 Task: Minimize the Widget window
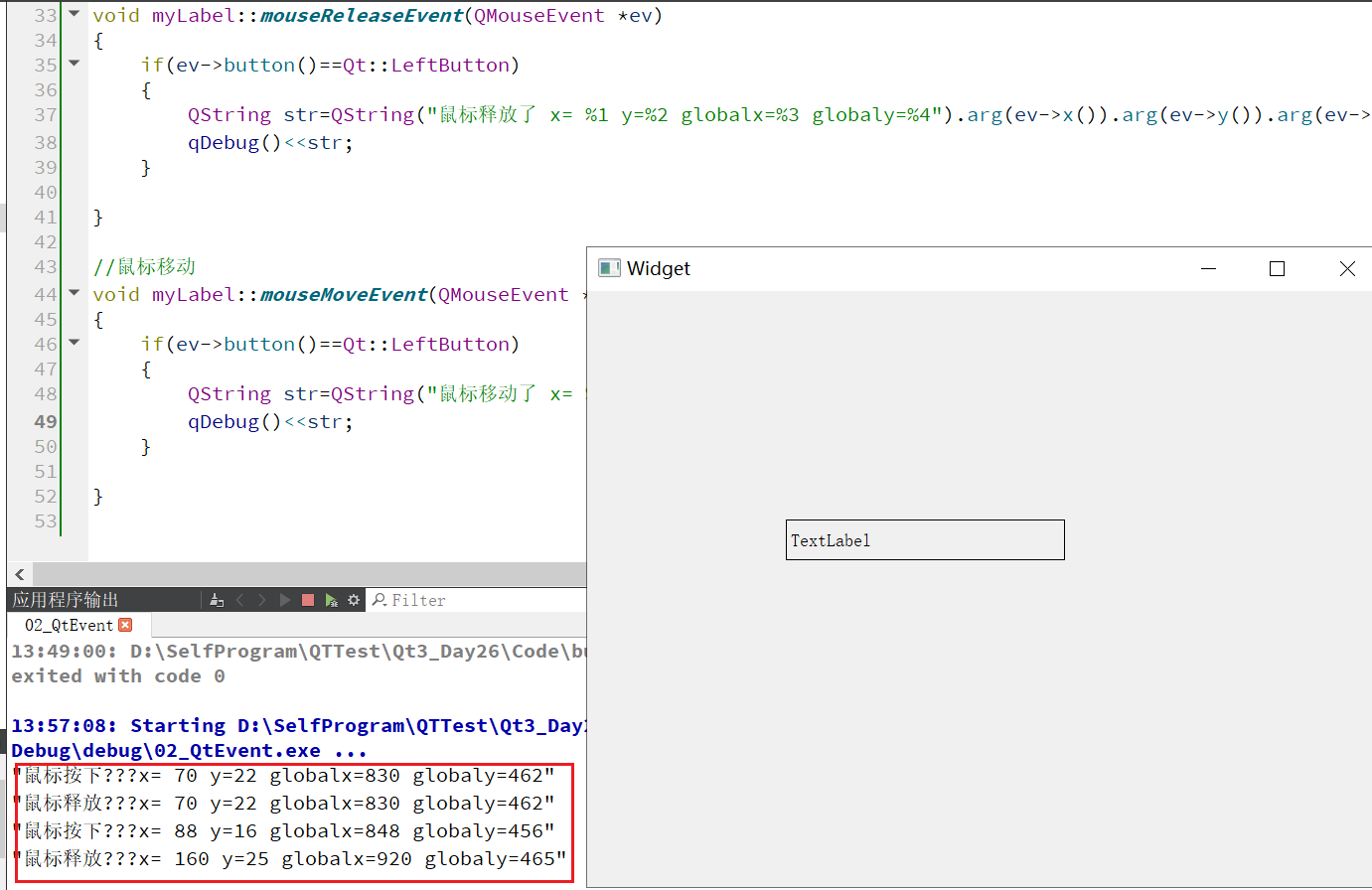[1209, 268]
